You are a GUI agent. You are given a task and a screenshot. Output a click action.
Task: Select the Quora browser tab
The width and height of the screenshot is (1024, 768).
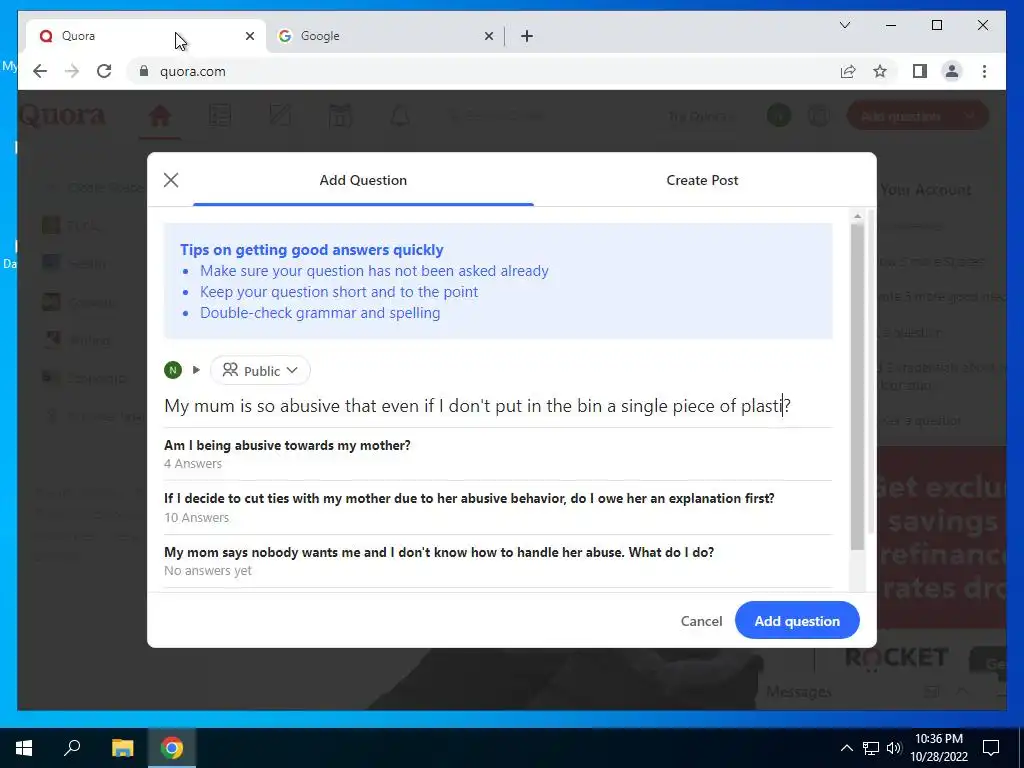point(144,36)
